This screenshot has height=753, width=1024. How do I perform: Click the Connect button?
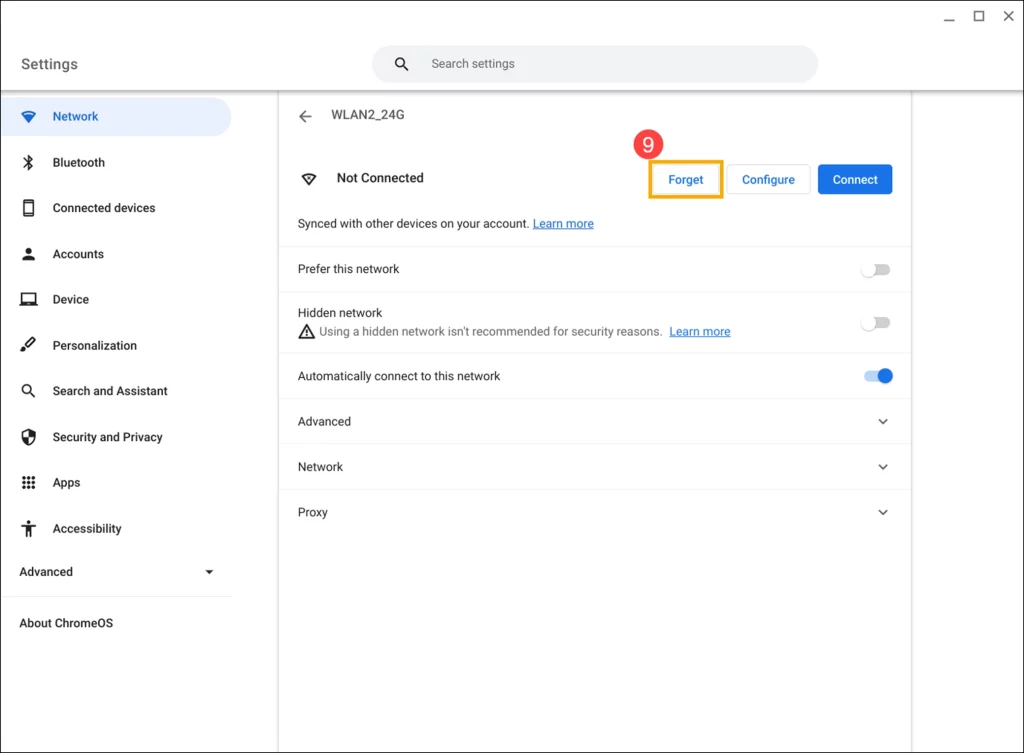coord(855,179)
